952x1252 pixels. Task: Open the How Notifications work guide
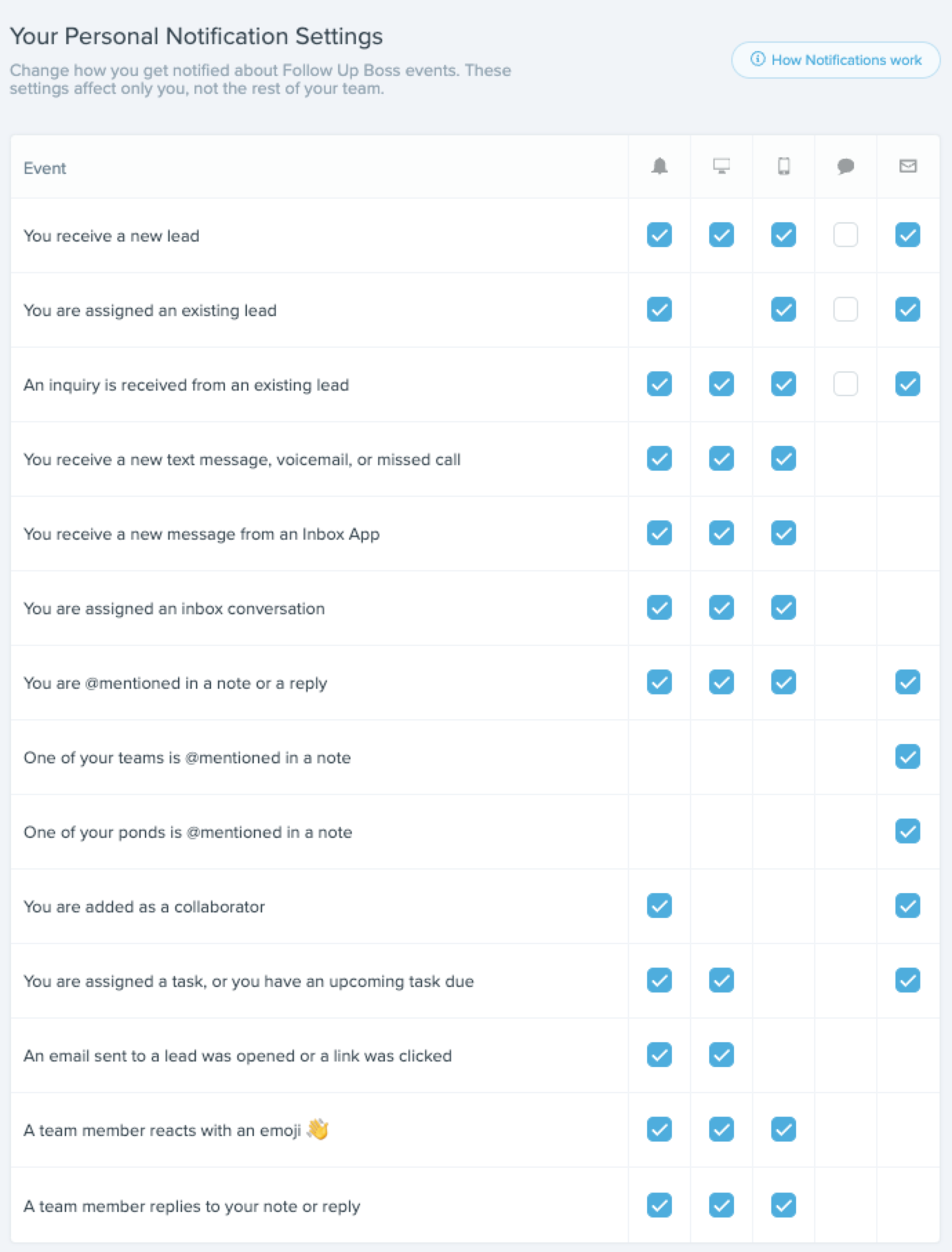coord(835,60)
